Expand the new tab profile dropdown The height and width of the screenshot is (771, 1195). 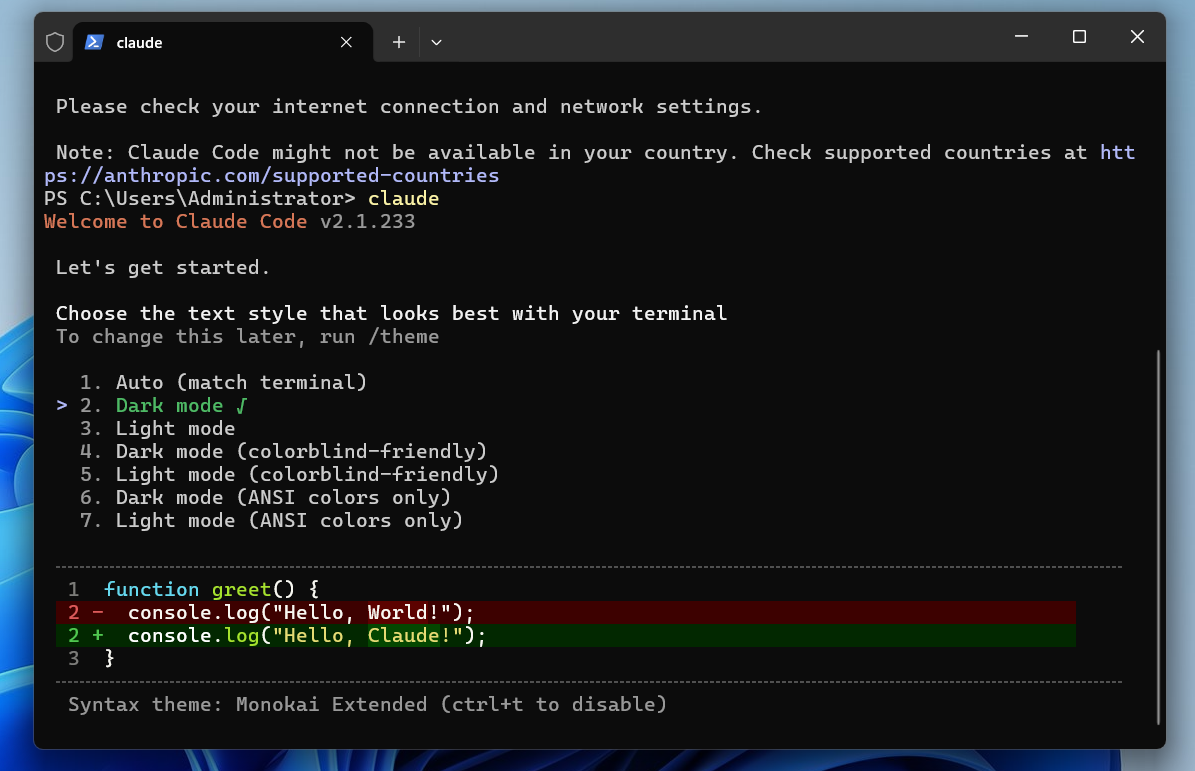tap(436, 42)
